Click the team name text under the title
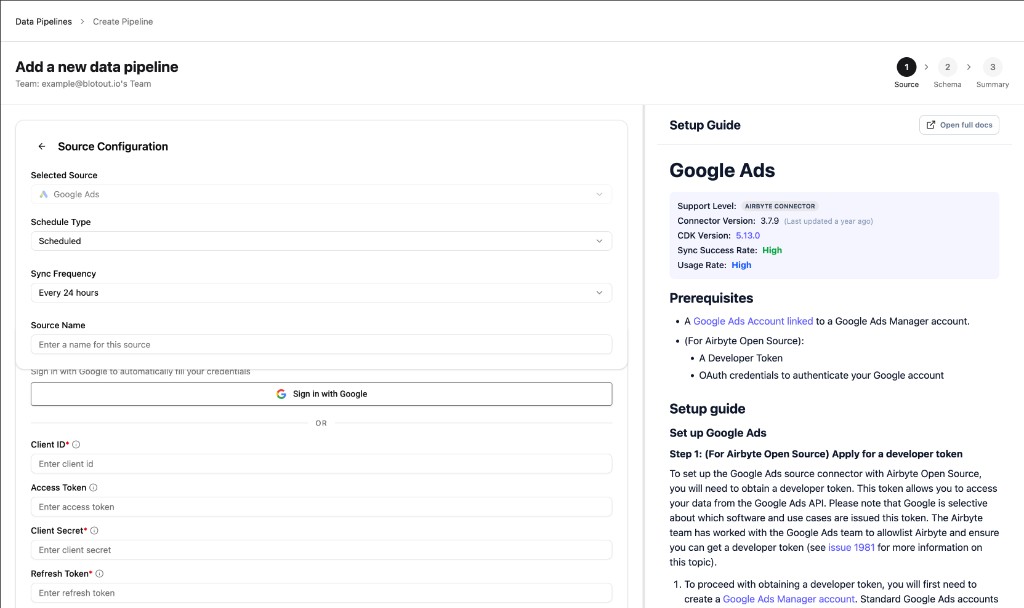This screenshot has width=1024, height=608. coord(83,84)
